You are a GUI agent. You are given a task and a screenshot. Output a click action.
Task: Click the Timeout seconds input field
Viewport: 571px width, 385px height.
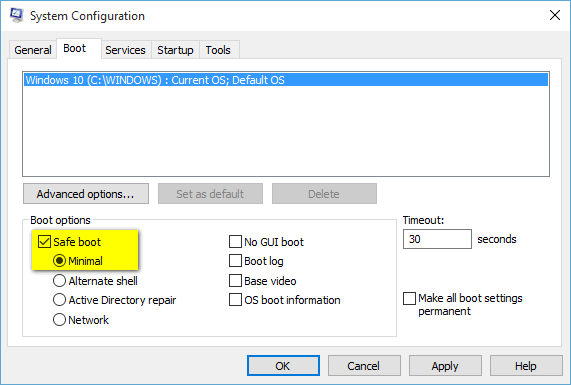[437, 239]
